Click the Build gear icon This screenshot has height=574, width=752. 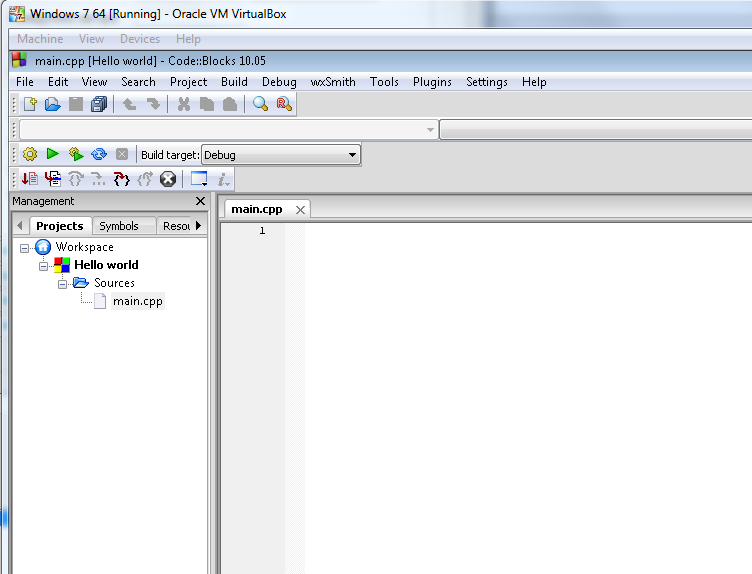click(30, 154)
